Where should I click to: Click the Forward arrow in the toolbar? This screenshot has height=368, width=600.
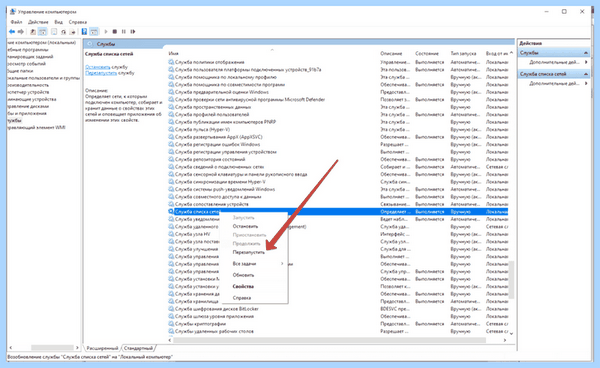point(21,32)
